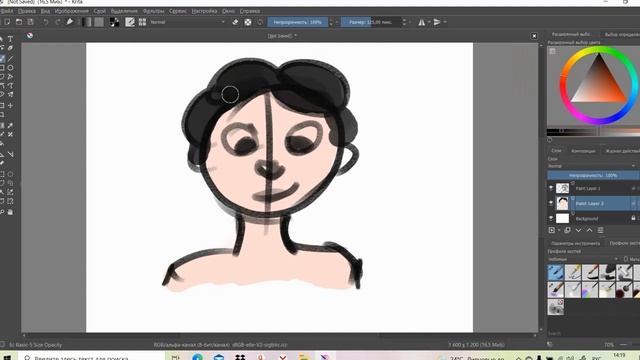Viewport: 640px width, 360px height.
Task: Open an existing file from toolbar
Action: tap(19, 22)
